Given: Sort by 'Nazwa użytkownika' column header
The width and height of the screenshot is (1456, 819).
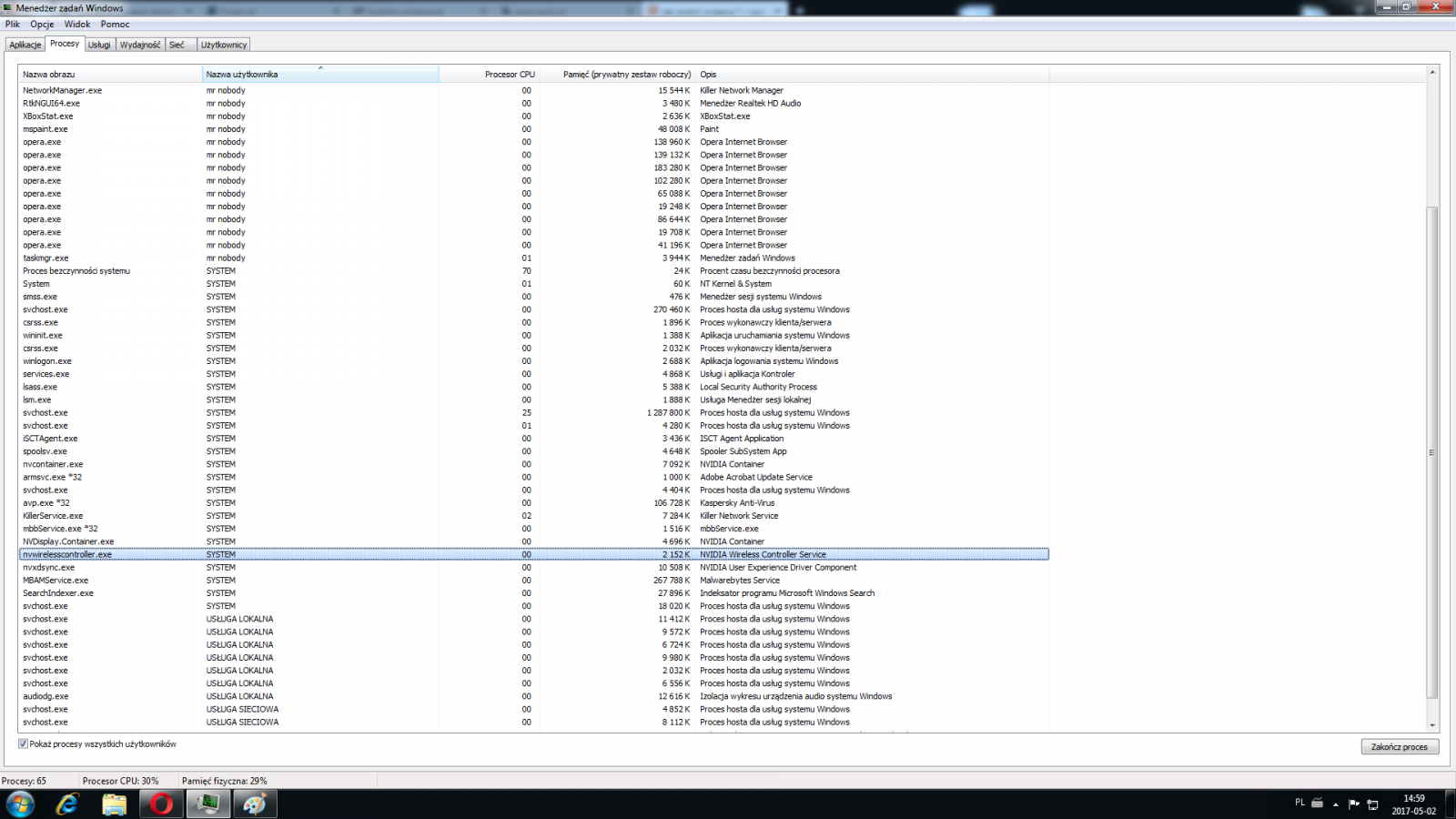Looking at the screenshot, I should [320, 75].
